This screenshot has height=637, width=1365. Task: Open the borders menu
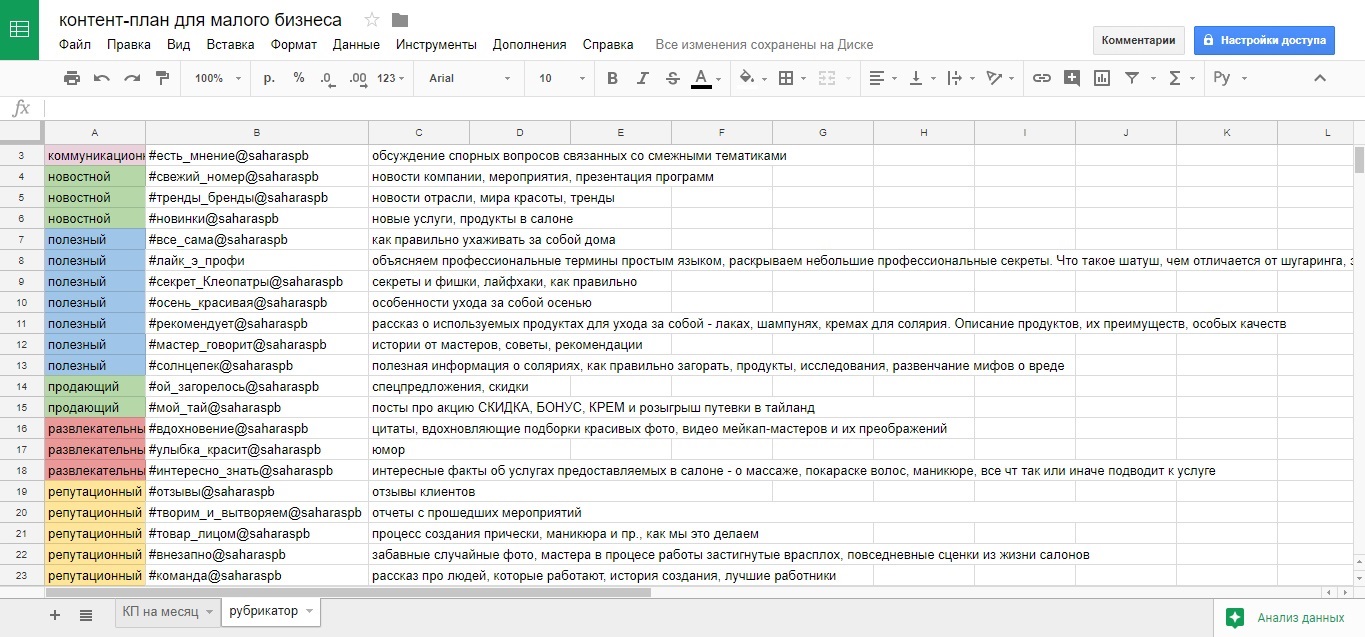(x=791, y=78)
